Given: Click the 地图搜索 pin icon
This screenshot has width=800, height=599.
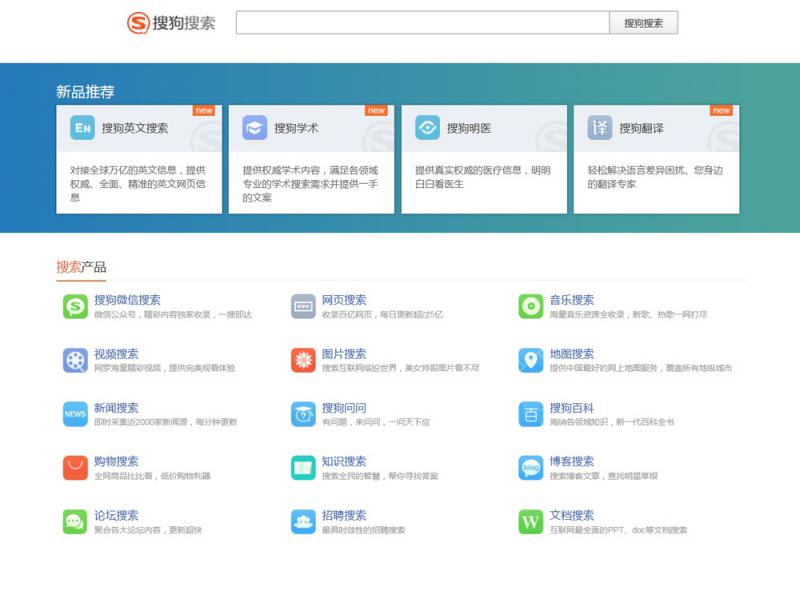Looking at the screenshot, I should click(531, 360).
